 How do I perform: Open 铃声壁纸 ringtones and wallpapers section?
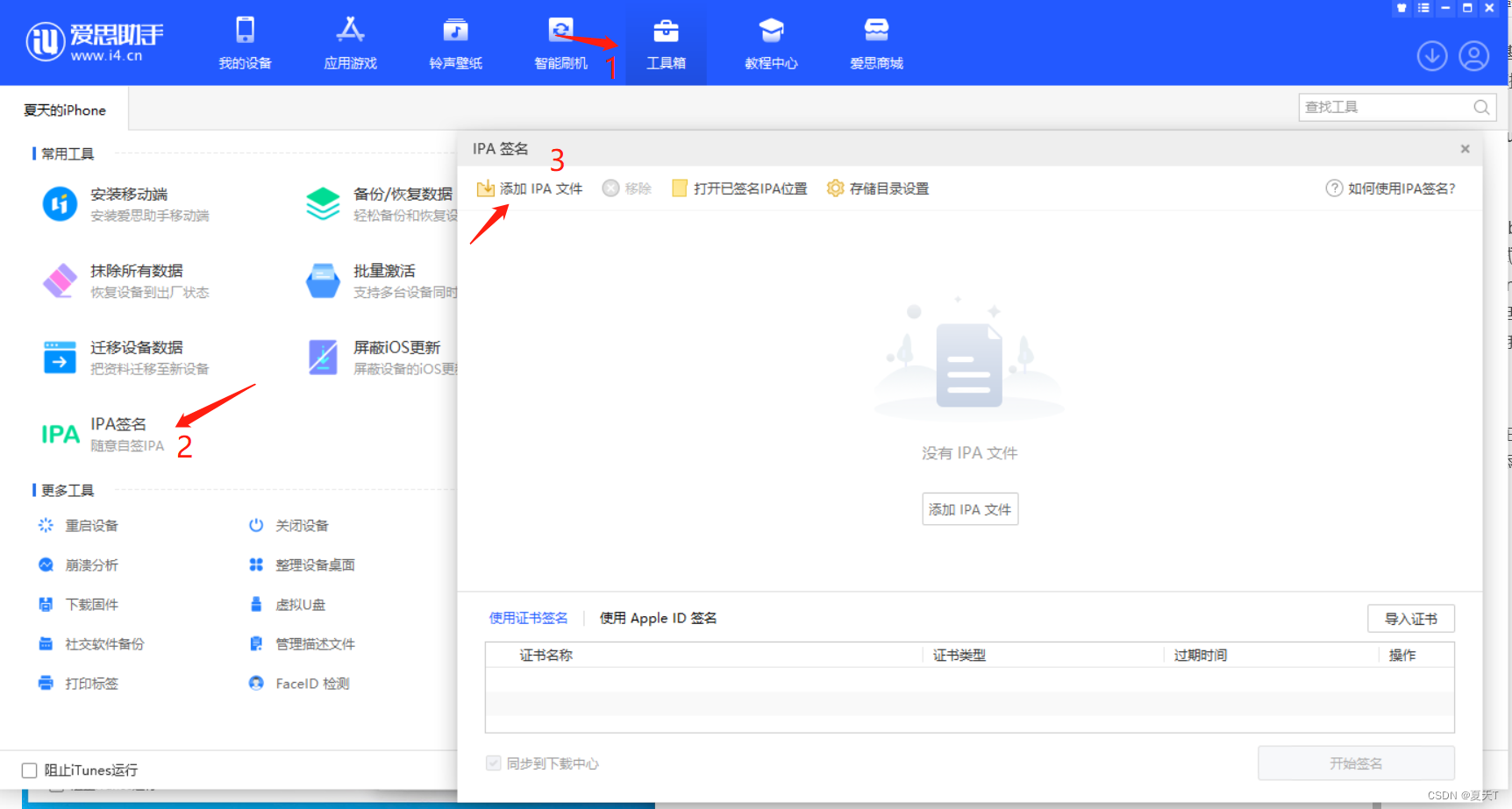(455, 42)
